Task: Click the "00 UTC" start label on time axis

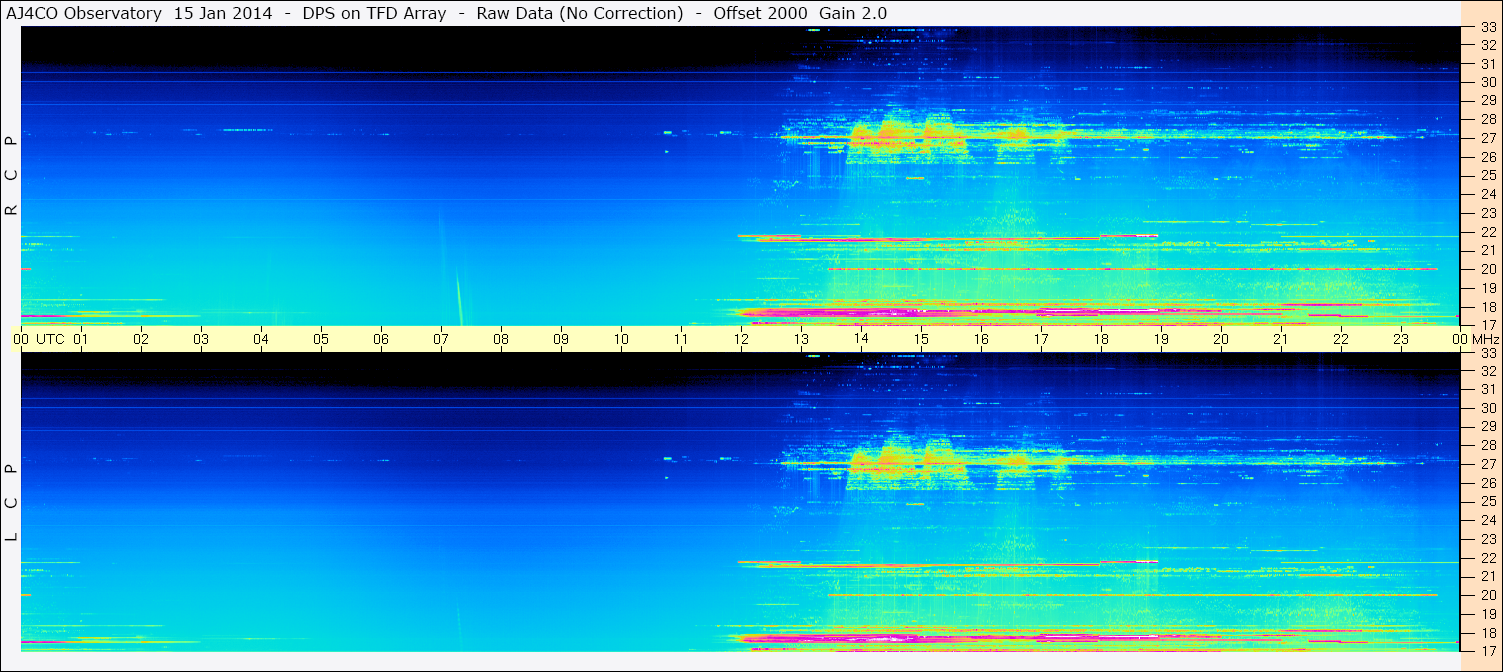Action: (x=38, y=339)
